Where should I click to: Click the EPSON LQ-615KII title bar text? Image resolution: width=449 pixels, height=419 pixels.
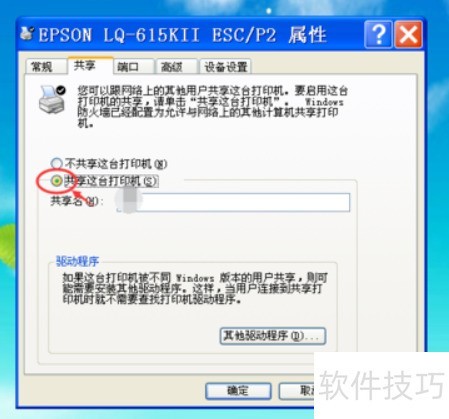[182, 35]
